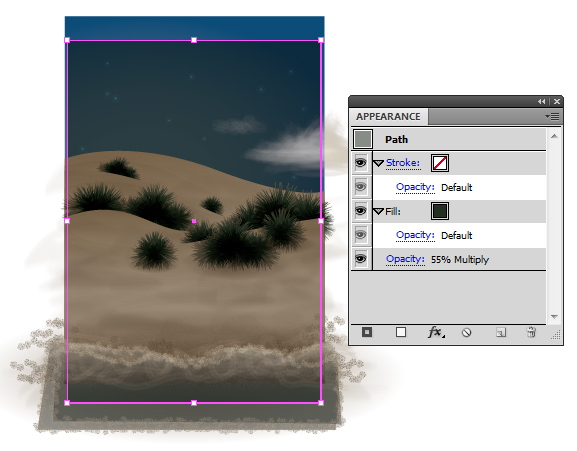Viewport: 577px width, 451px height.
Task: Collapse the Appearance panel with double arrows
Action: tap(541, 102)
